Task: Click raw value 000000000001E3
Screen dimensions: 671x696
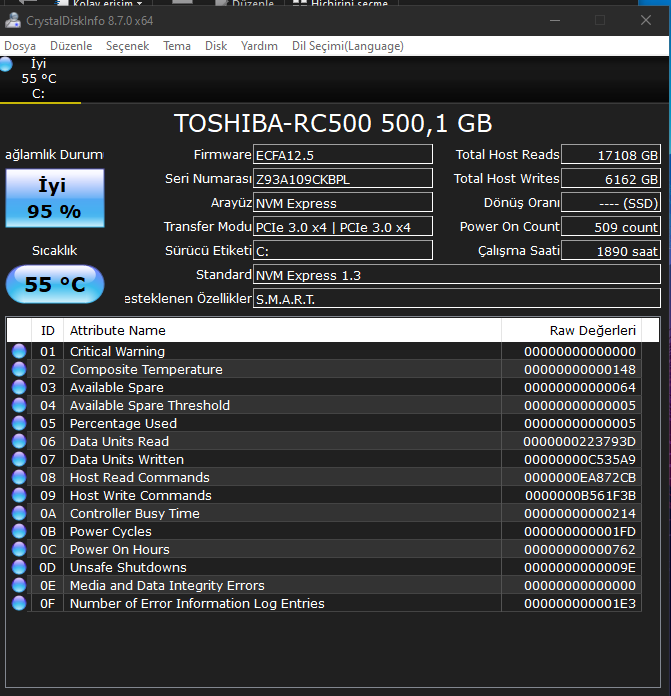Action: tap(580, 604)
